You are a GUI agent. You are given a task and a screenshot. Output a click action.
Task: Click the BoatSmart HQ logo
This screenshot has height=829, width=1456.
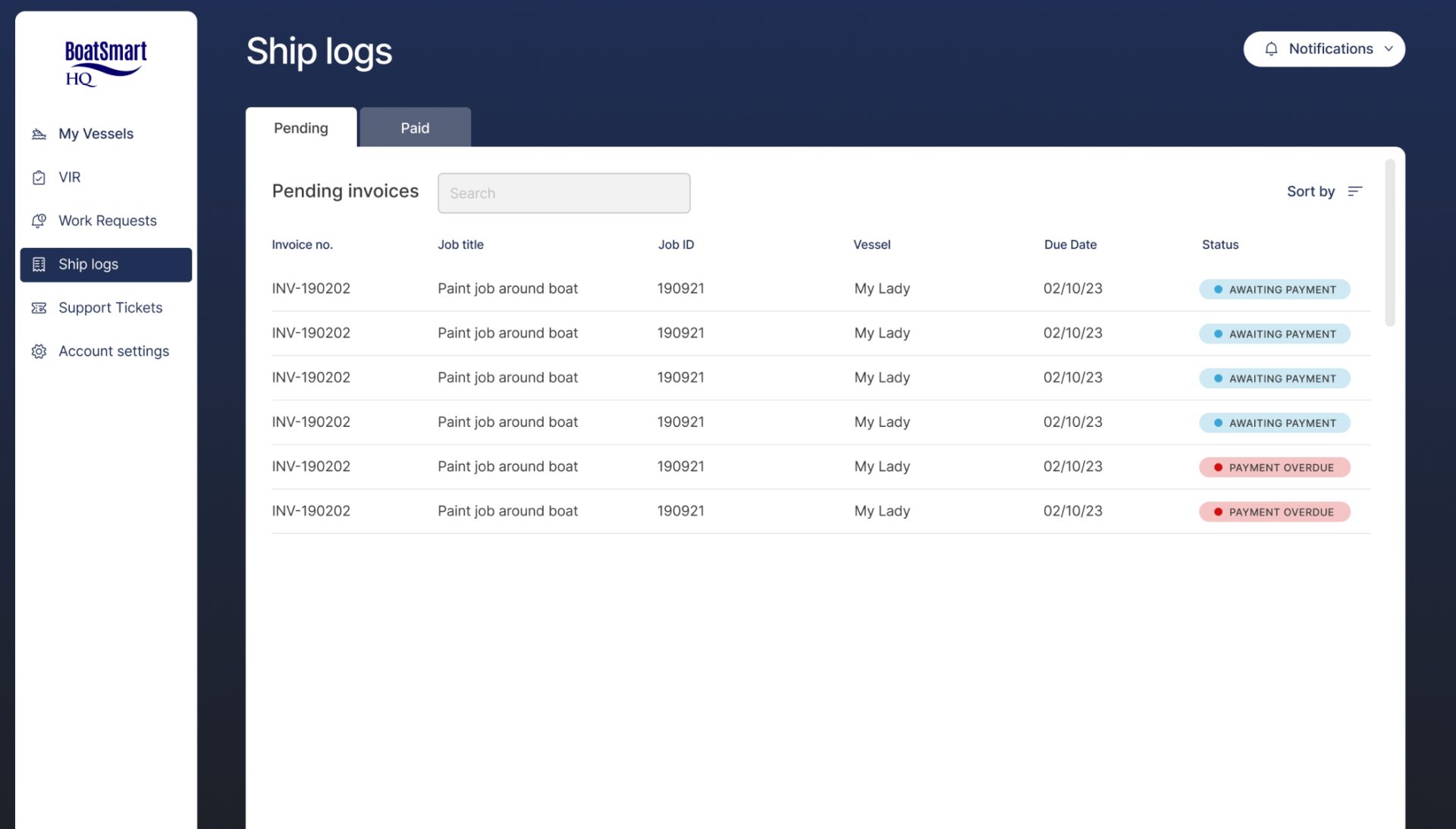105,63
